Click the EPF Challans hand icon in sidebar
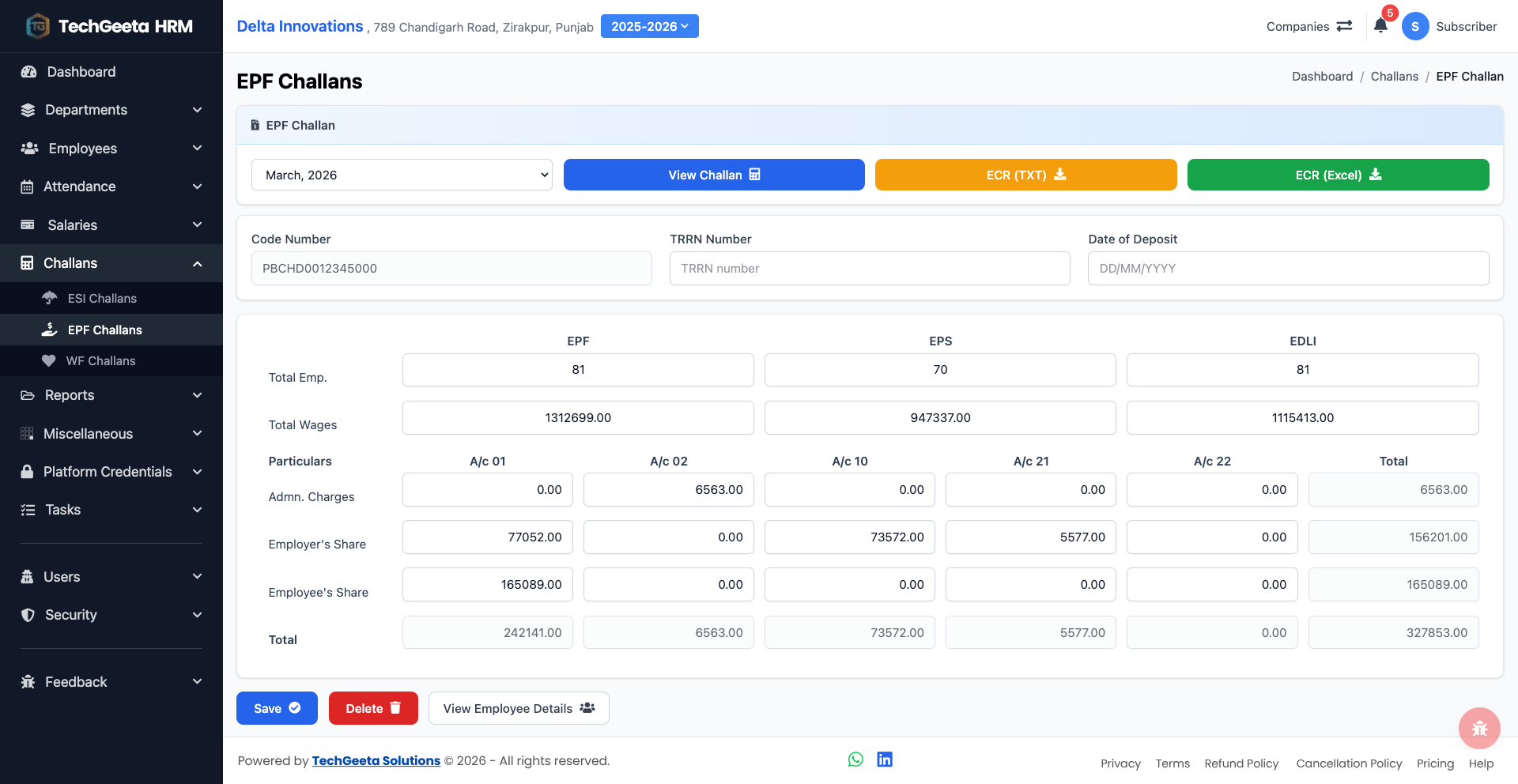 click(x=49, y=330)
